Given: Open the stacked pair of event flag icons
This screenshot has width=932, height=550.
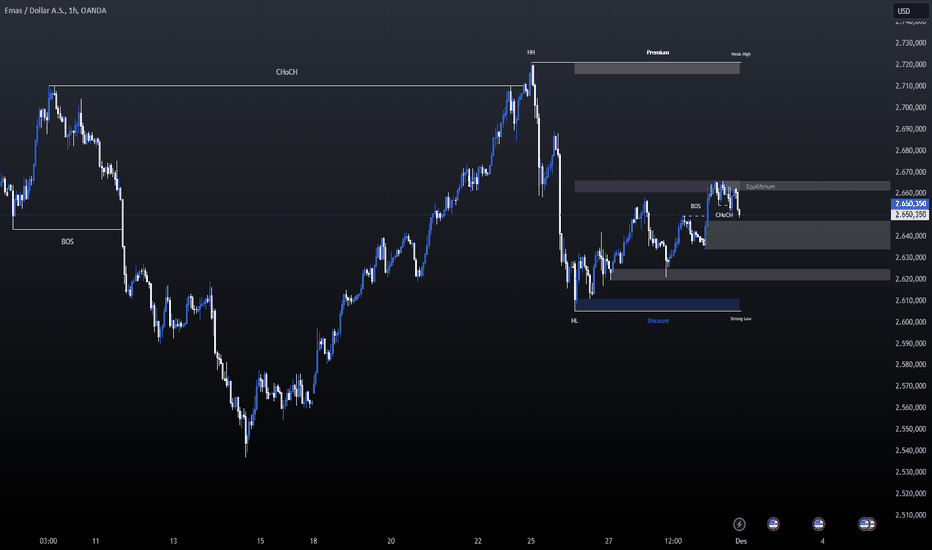Looking at the screenshot, I should point(867,524).
